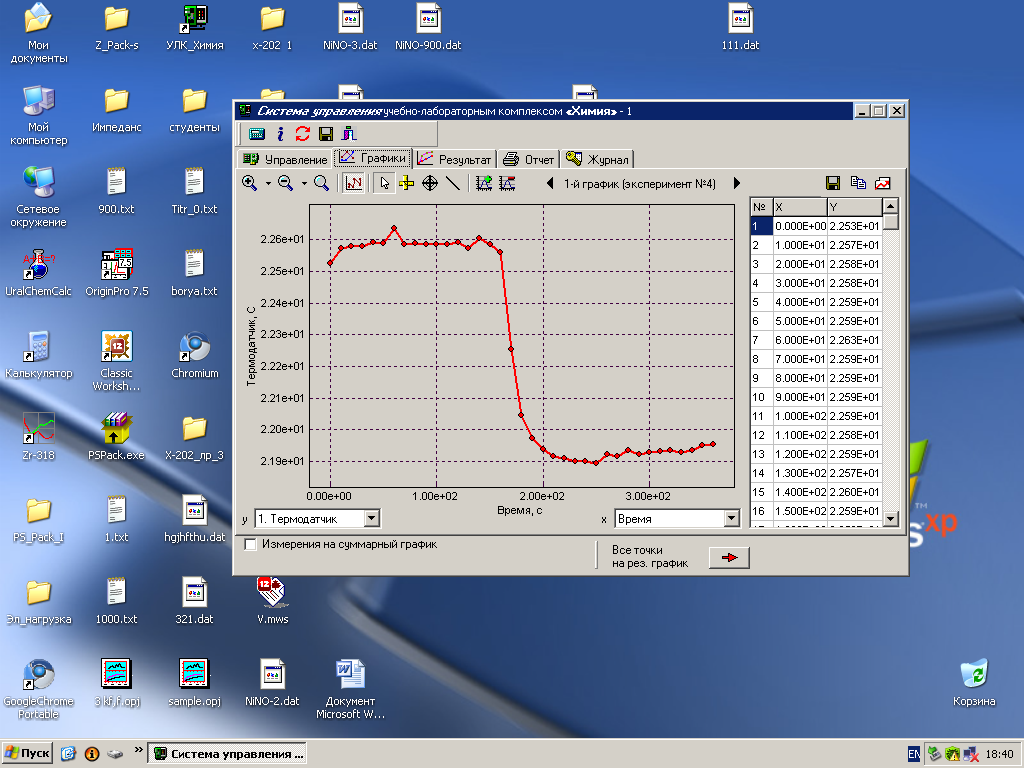
Task: Select the UralChemCalc desktop icon
Action: 39,272
